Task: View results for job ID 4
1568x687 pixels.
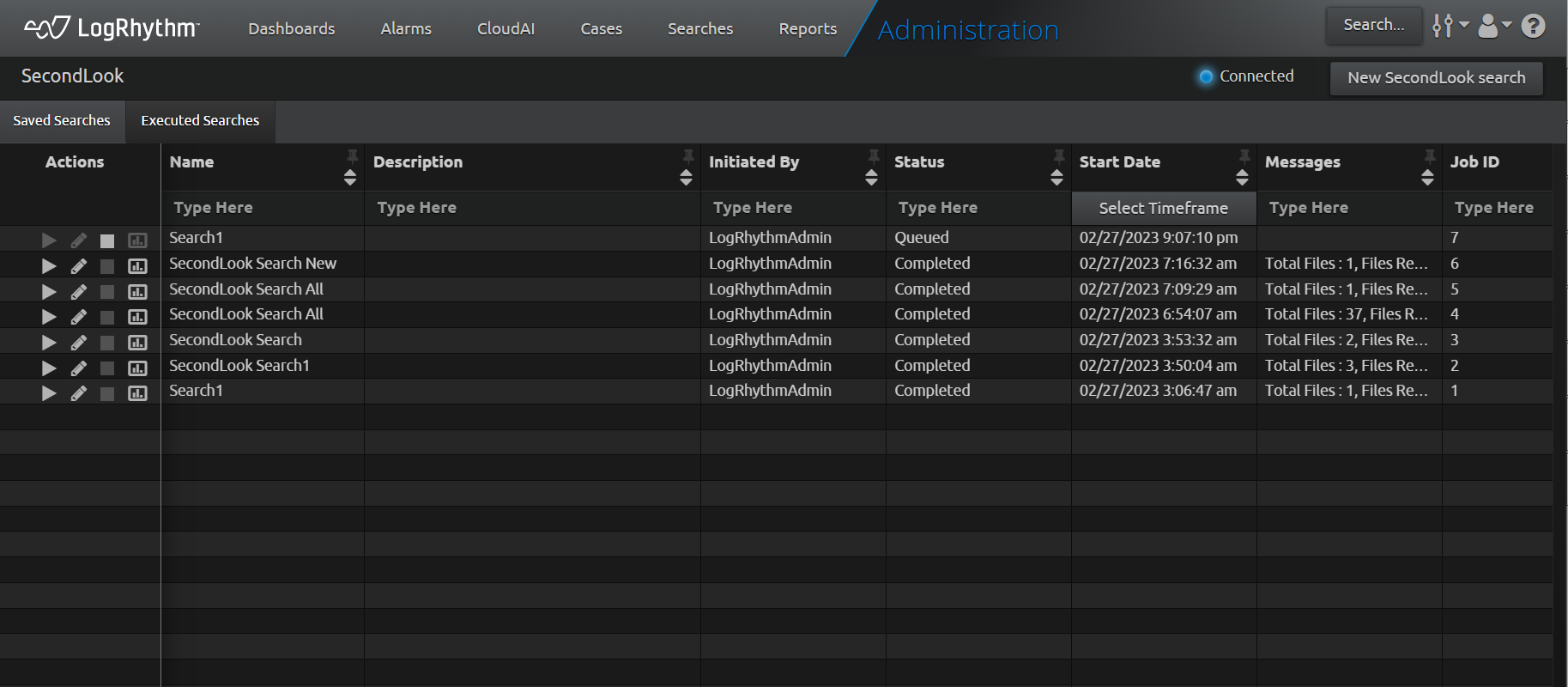Action: (x=137, y=317)
